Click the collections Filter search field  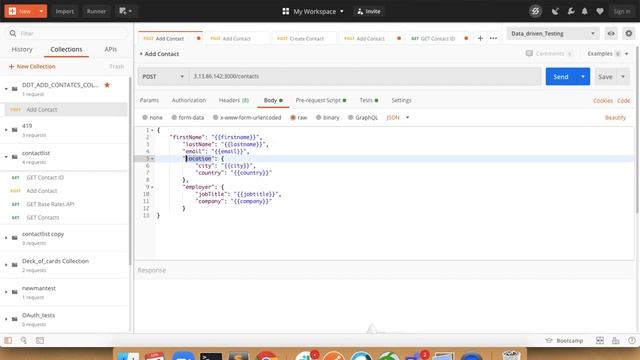point(67,33)
